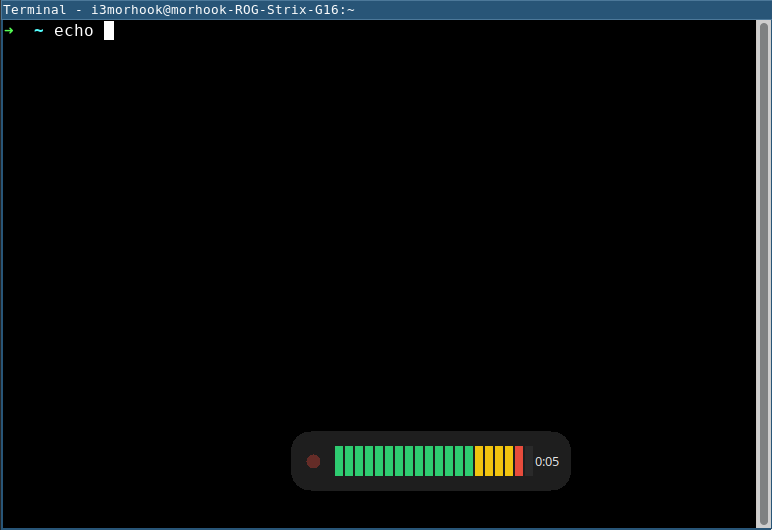Click the echo command text
Image resolution: width=772 pixels, height=530 pixels.
tap(74, 31)
